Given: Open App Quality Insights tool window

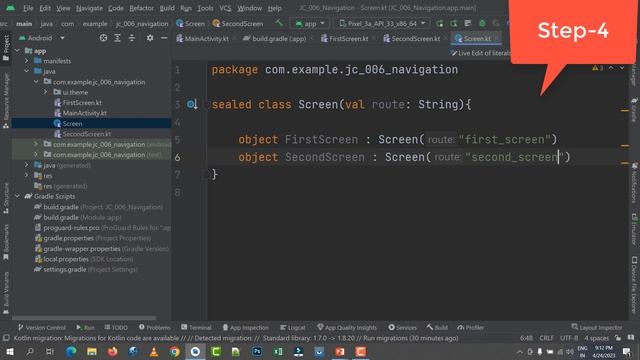Looking at the screenshot, I should pos(347,328).
